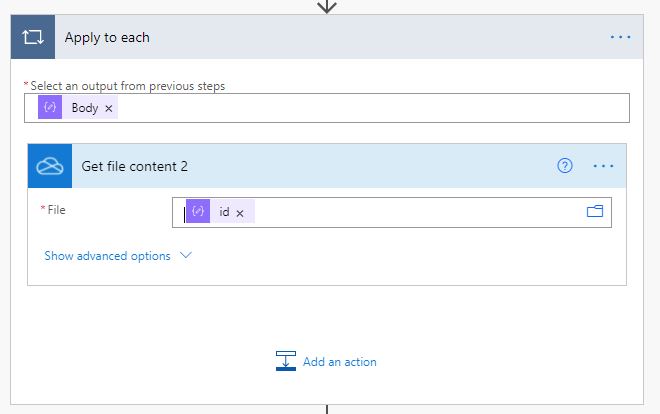The width and height of the screenshot is (660, 414).
Task: Select the Body token label
Action: [x=85, y=108]
